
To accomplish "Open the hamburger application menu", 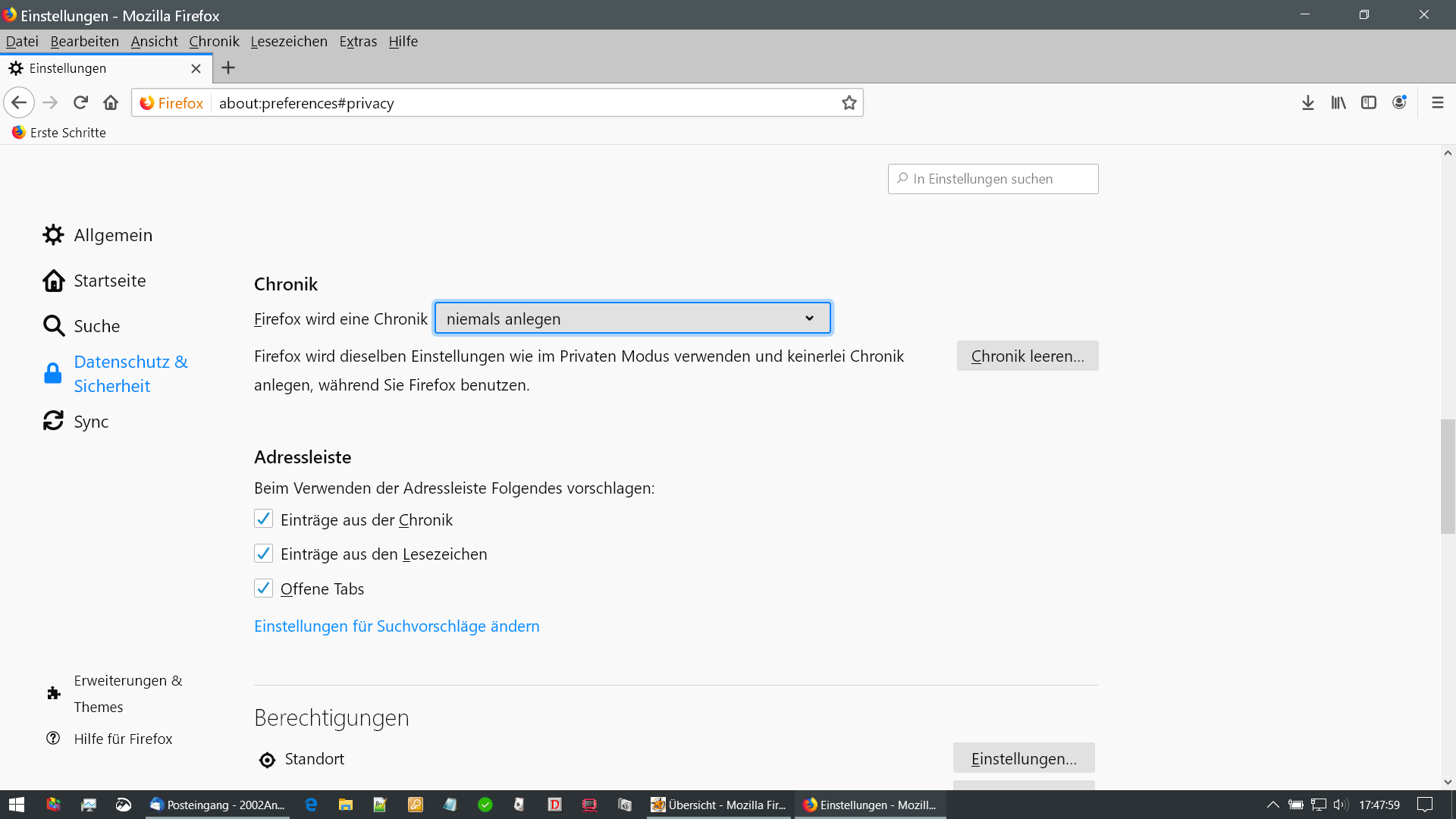I will (1437, 102).
